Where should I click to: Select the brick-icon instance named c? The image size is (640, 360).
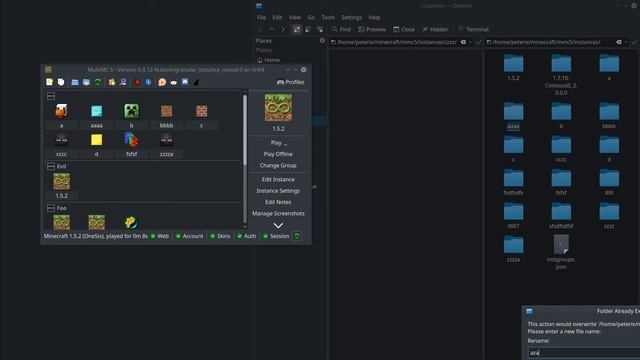click(x=201, y=116)
